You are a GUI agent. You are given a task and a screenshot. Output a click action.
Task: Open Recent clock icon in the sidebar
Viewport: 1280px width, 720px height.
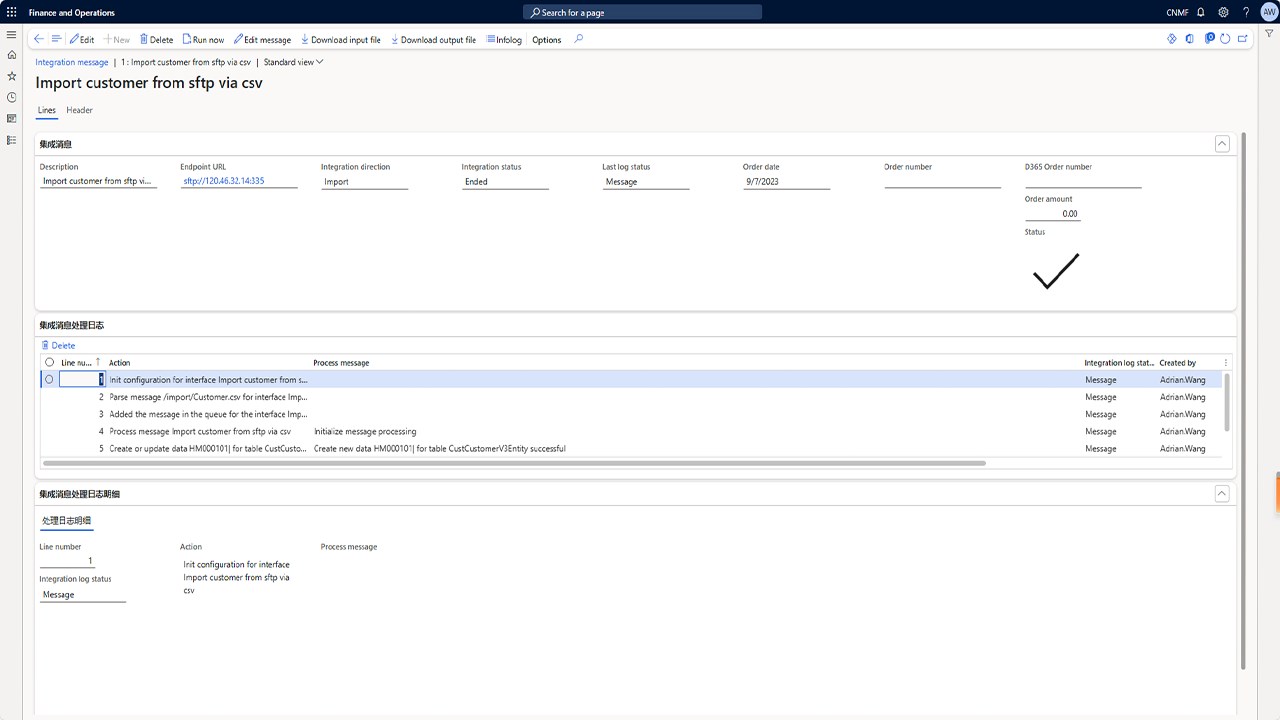pos(11,97)
